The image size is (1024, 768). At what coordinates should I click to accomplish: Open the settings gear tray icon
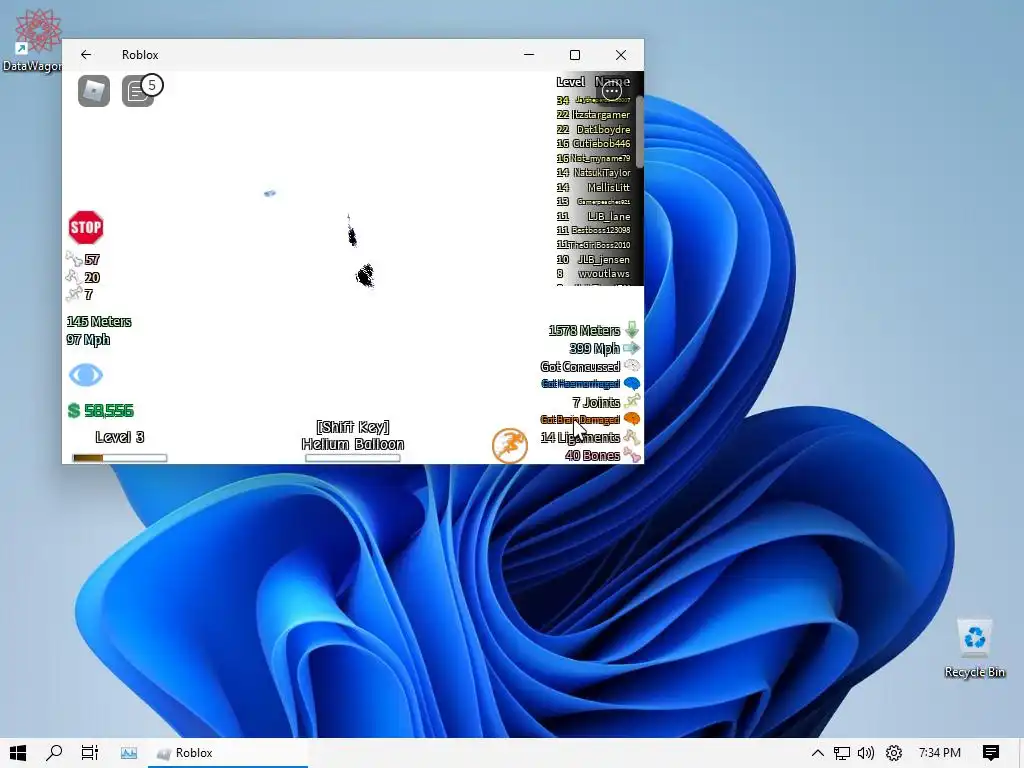coord(893,753)
